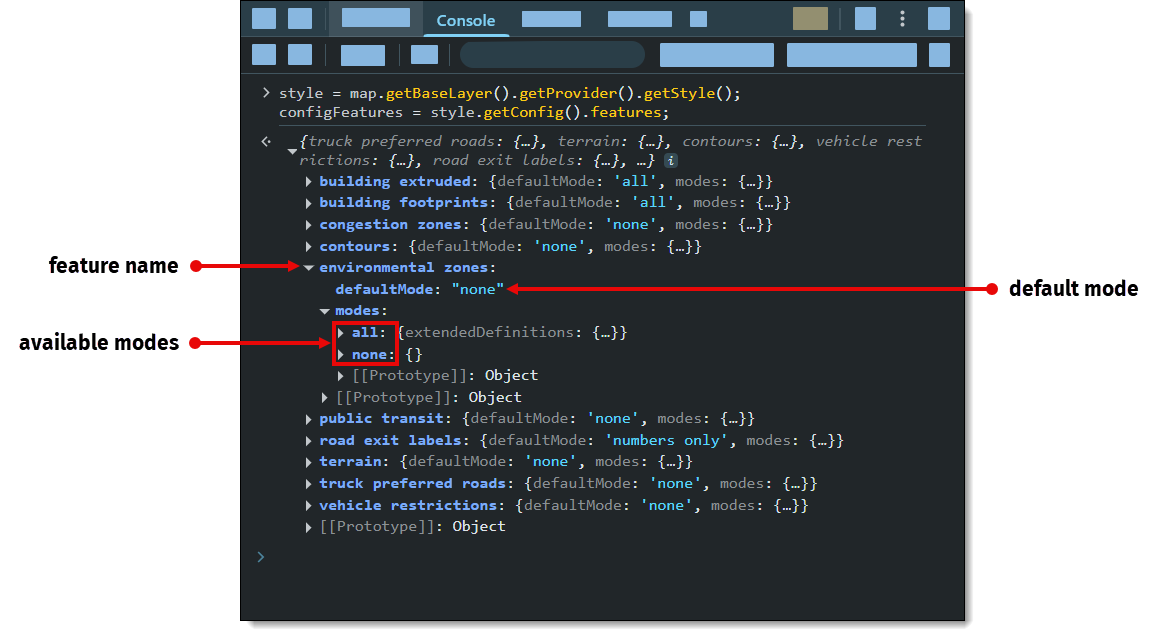Expand the none mode

(x=341, y=355)
